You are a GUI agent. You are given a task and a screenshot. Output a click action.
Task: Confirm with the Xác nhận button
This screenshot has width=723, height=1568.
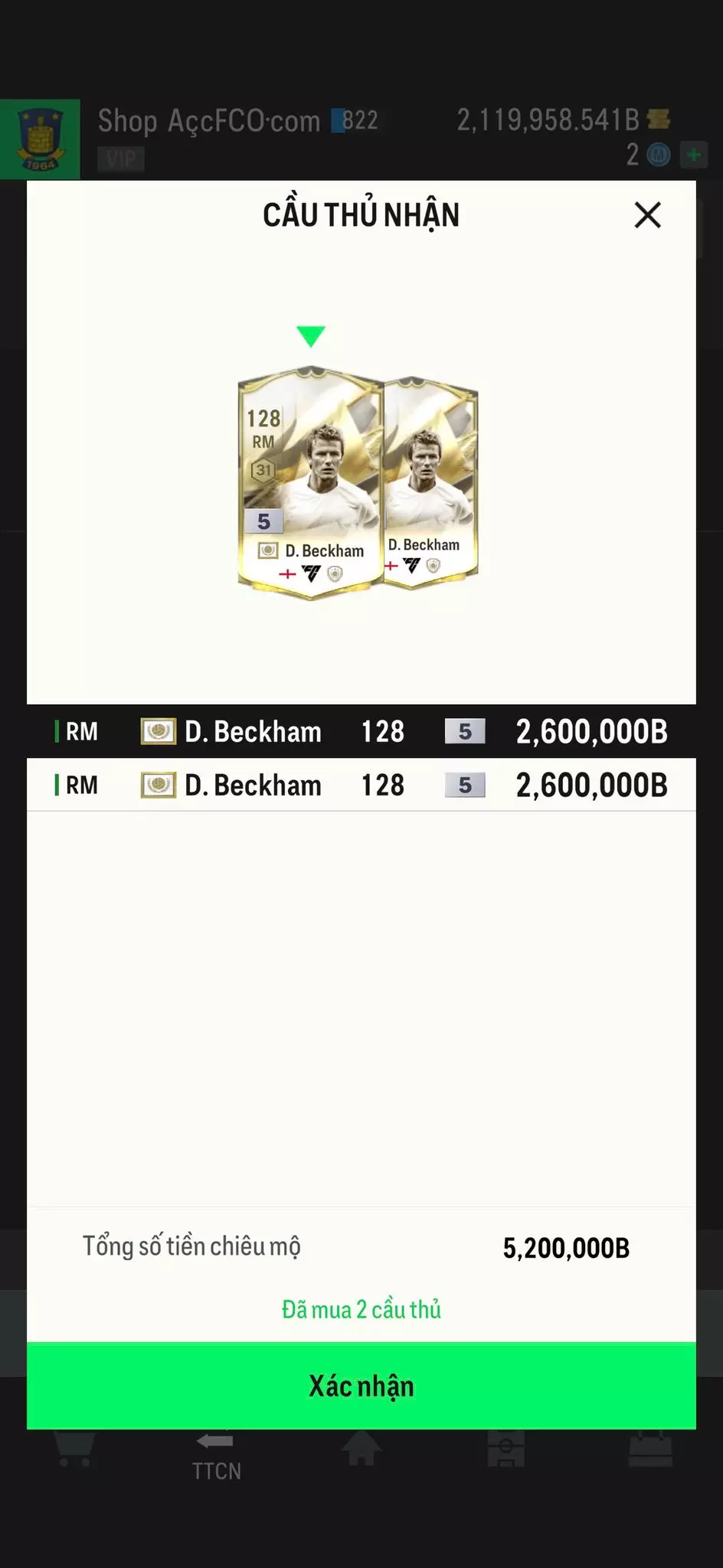point(361,1386)
